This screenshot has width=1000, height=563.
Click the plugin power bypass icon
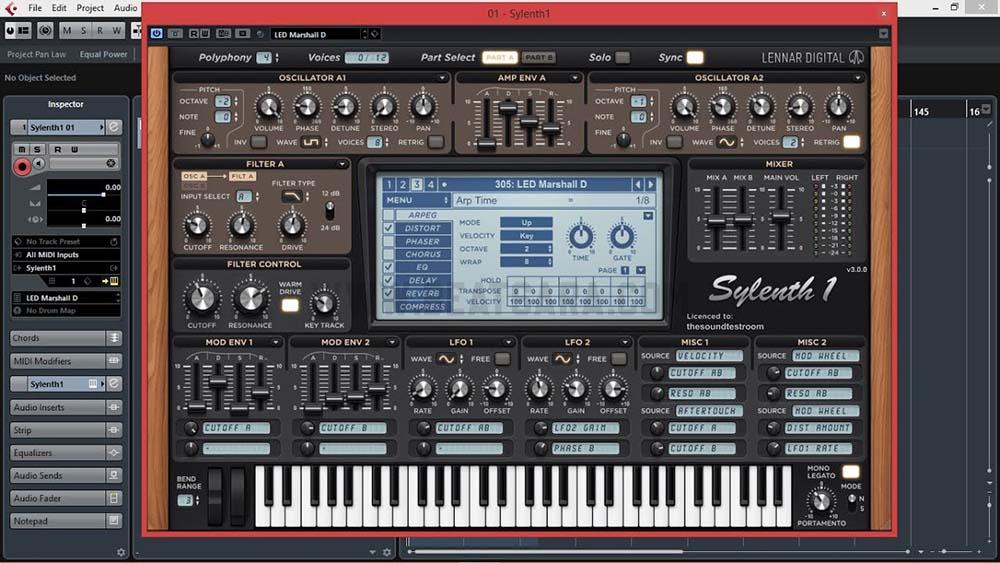tap(156, 33)
